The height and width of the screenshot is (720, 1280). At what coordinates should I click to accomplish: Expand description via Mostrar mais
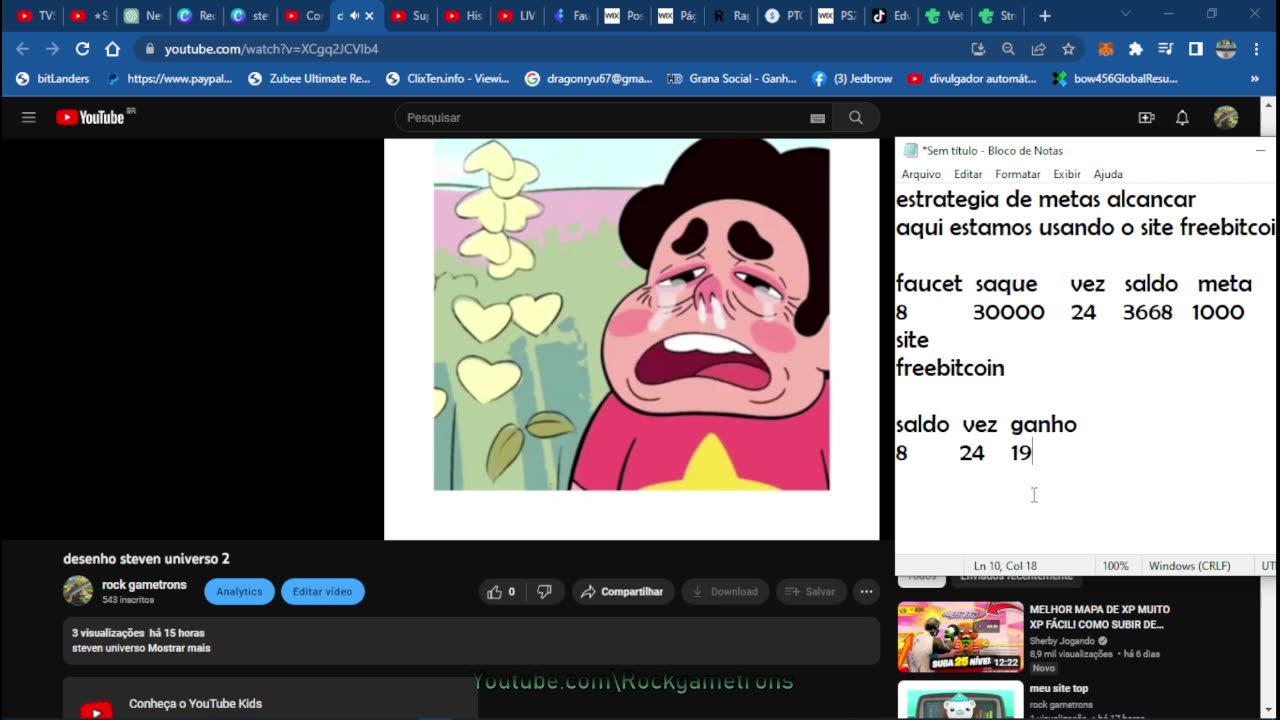click(x=179, y=648)
